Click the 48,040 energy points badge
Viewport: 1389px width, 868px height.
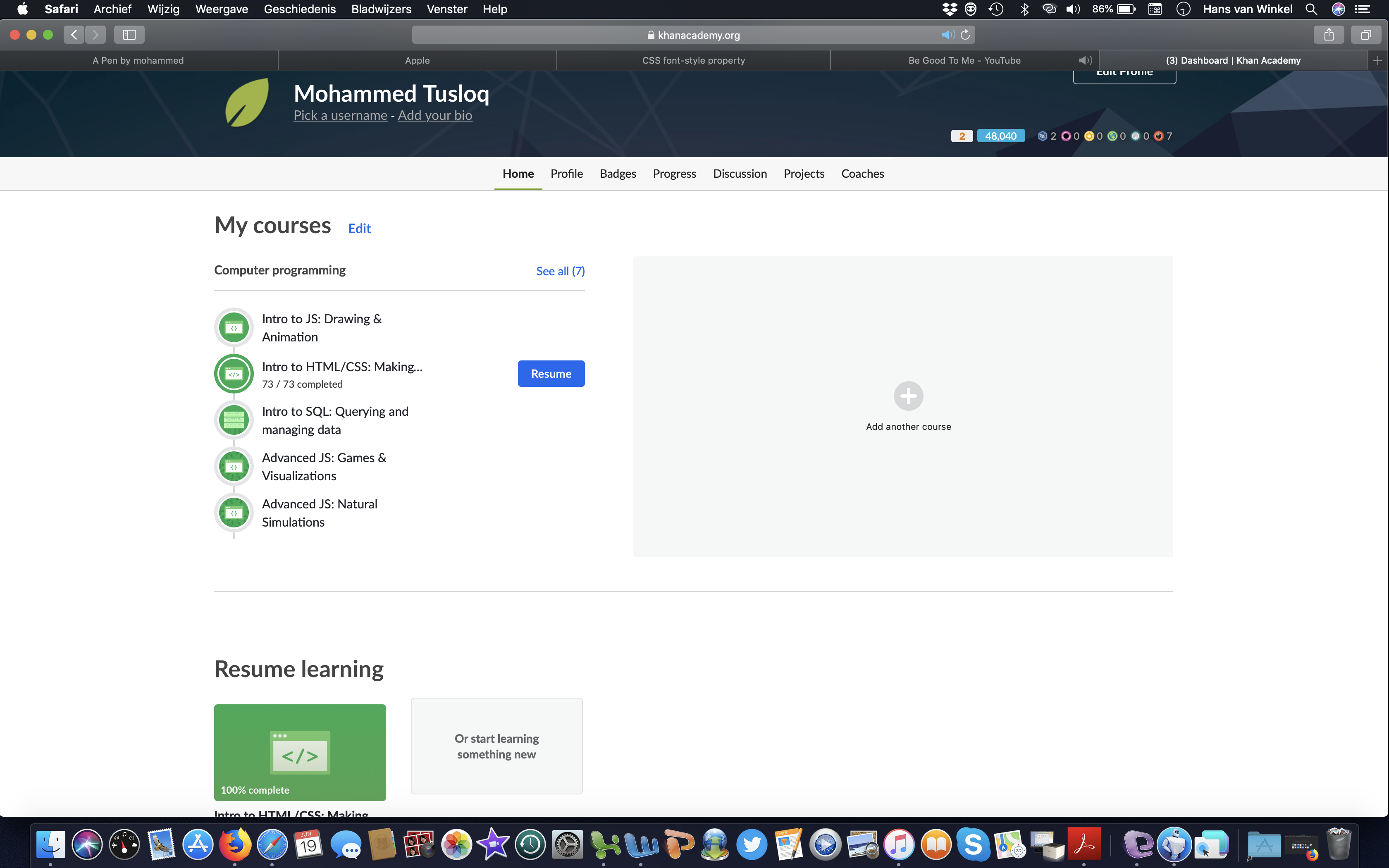1000,136
